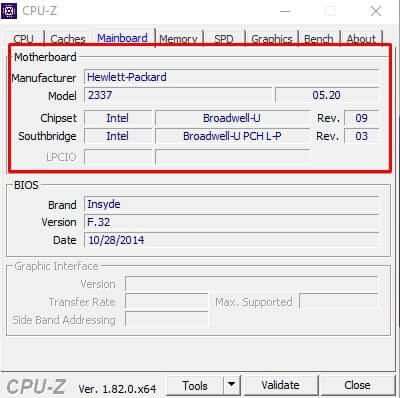
Task: Minimize the CPU-Z window
Action: (x=285, y=11)
